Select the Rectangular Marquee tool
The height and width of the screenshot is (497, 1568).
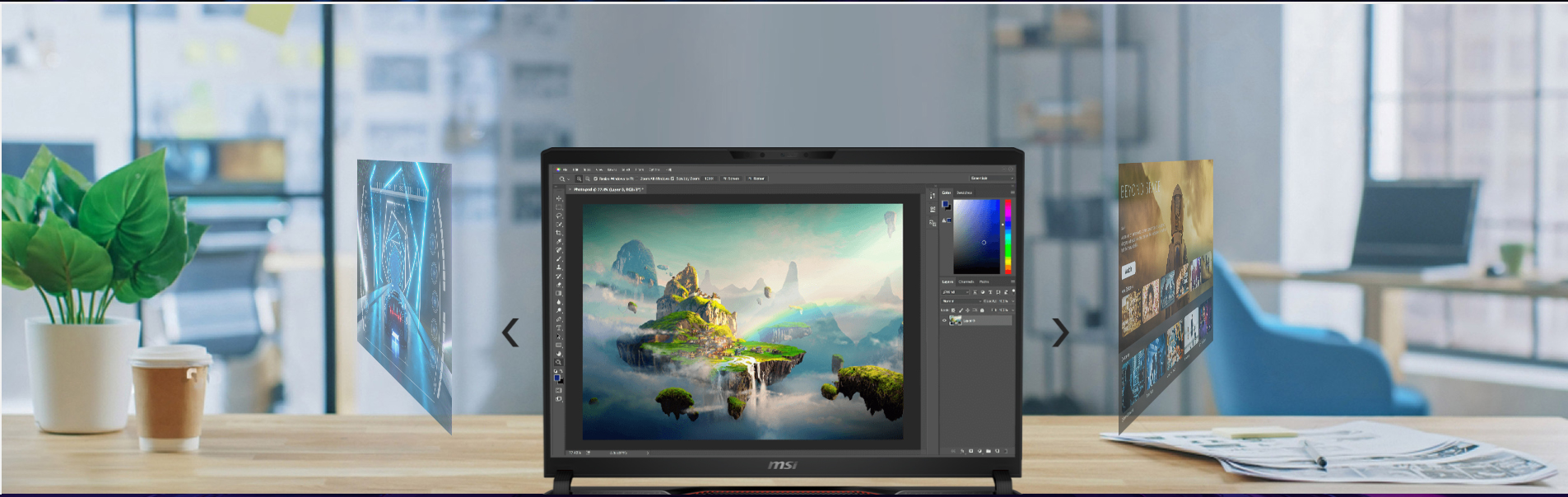[x=559, y=207]
